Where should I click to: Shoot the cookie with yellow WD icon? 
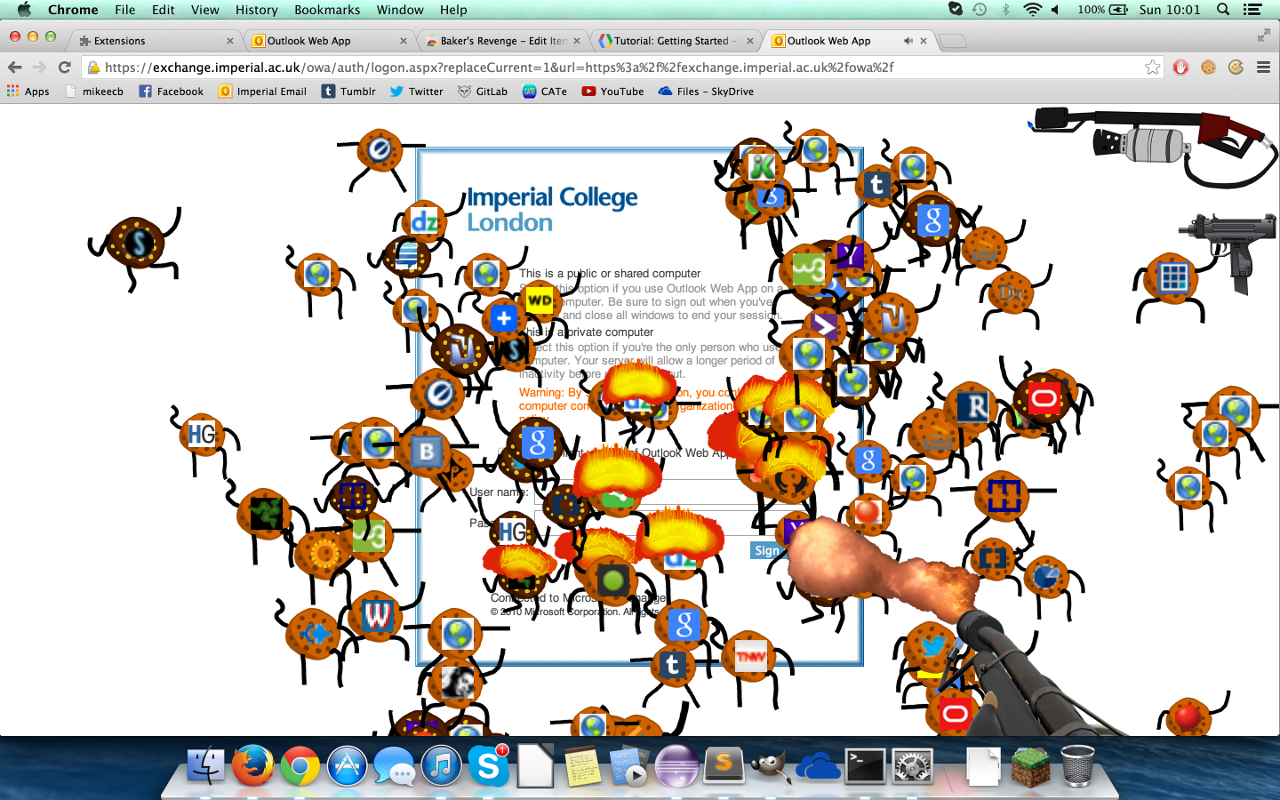539,301
